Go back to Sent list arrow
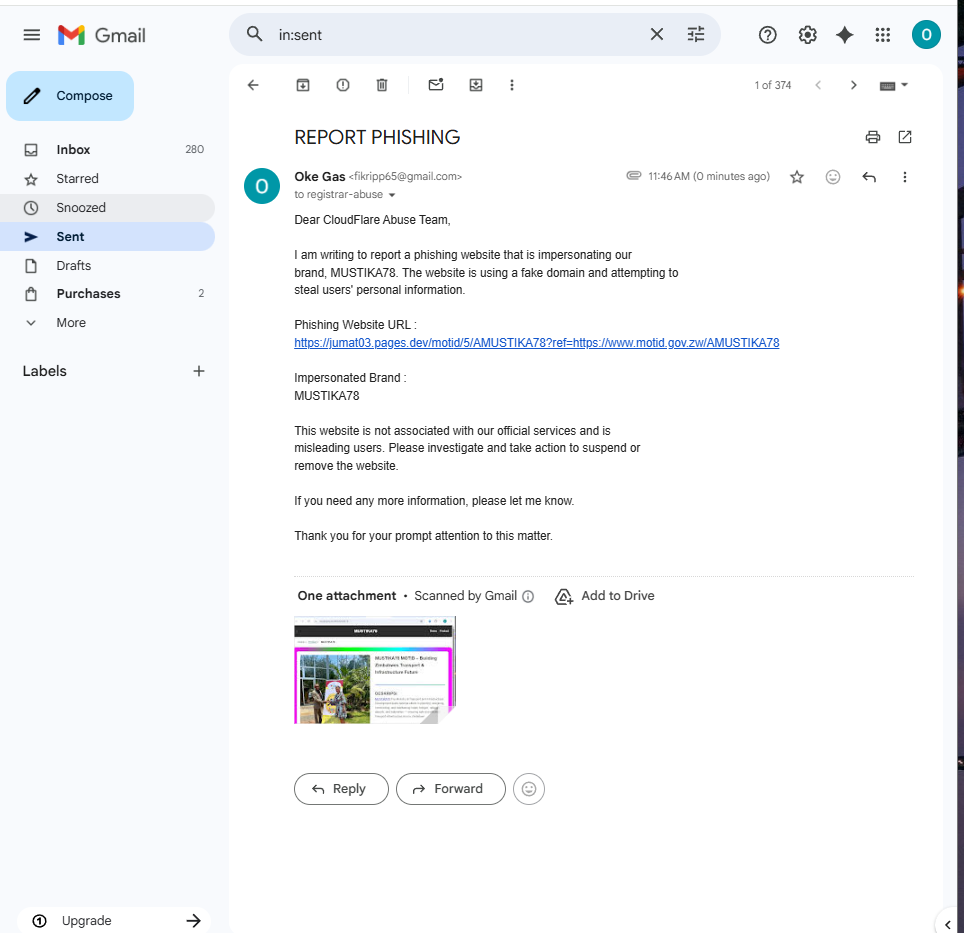The height and width of the screenshot is (933, 964). (253, 85)
